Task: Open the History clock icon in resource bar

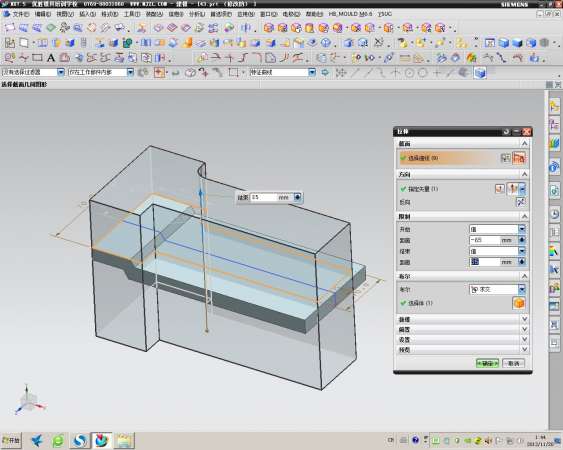Action: (x=554, y=214)
